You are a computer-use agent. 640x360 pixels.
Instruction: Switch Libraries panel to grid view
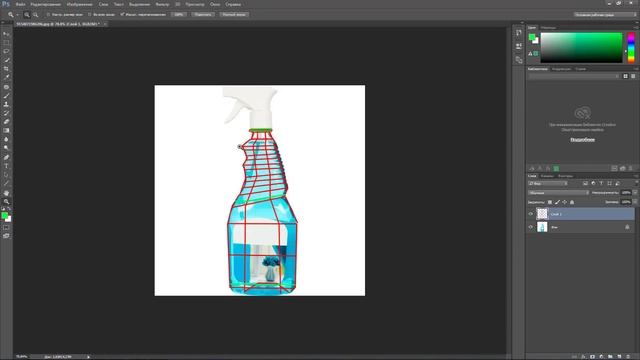tap(625, 76)
